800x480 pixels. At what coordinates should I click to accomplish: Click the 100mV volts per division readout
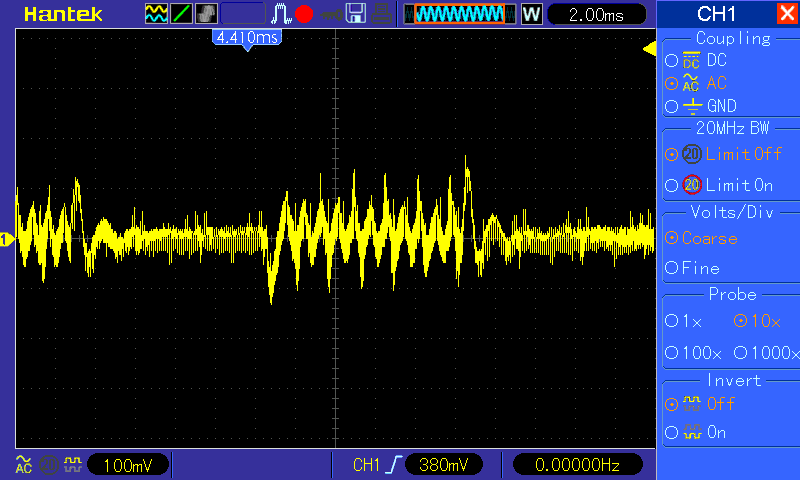[x=128, y=465]
